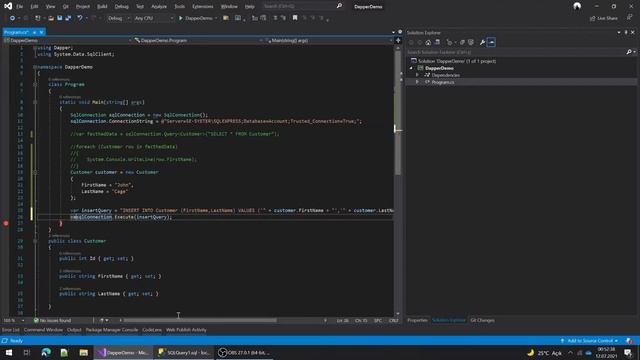Open the Edit menu
Image resolution: width=640 pixels, height=360 pixels.
[x=34, y=7]
